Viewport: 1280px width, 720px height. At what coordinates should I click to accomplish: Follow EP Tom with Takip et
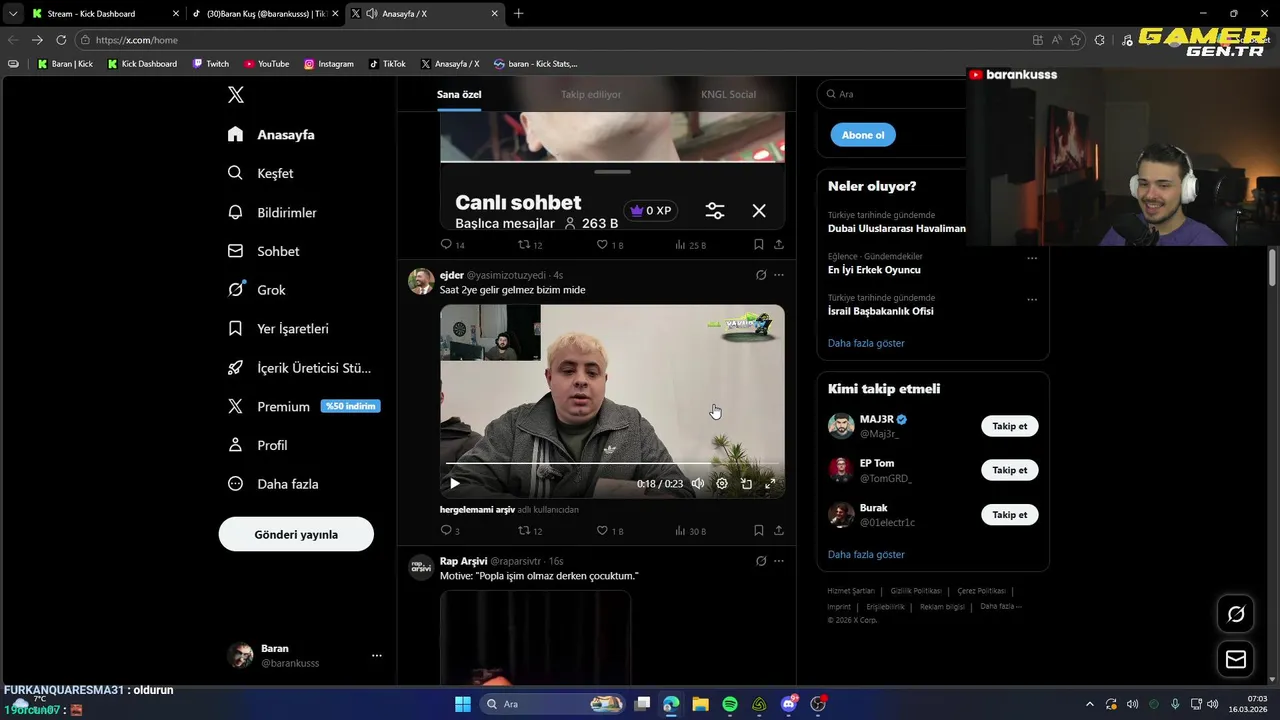1010,470
